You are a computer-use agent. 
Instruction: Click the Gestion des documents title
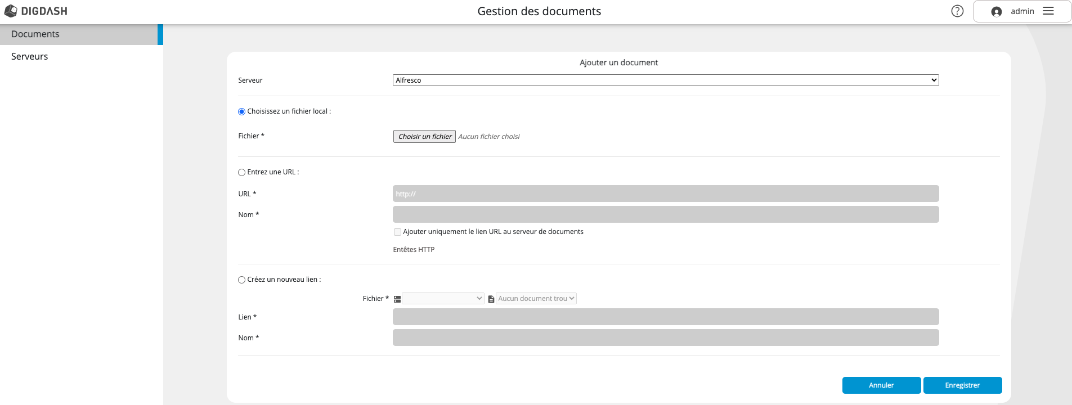[x=539, y=12]
